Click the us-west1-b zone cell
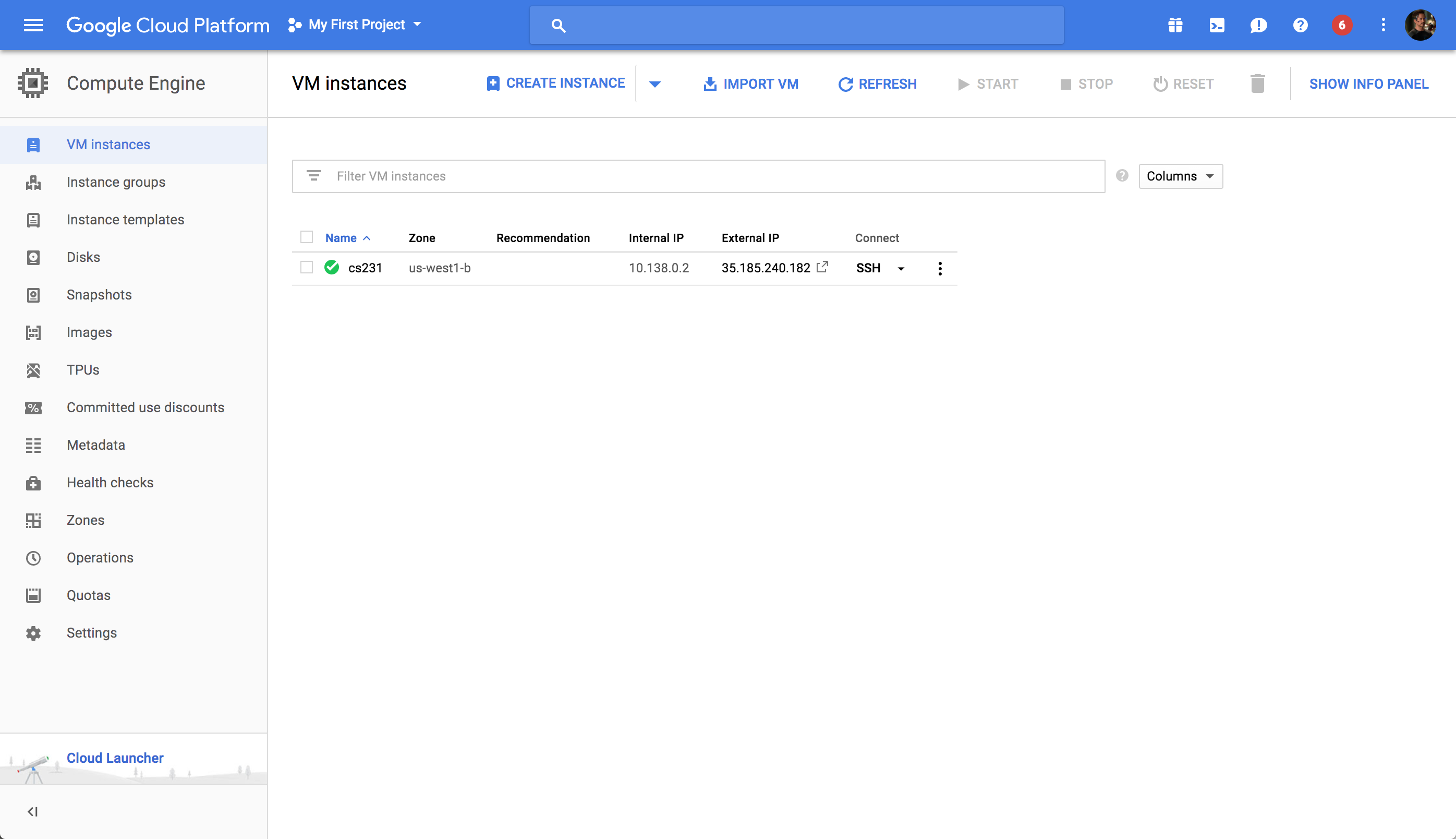 (x=440, y=268)
